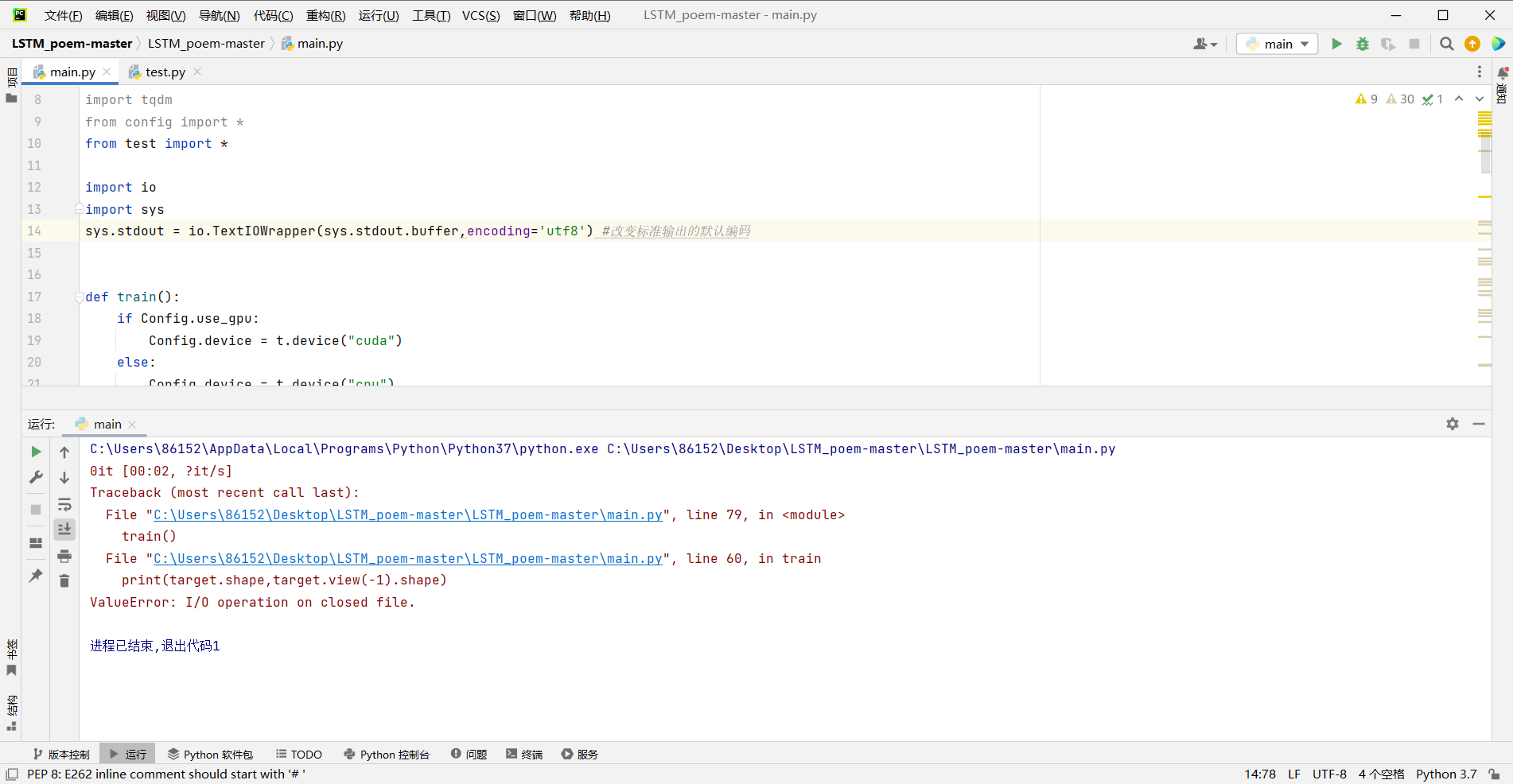Screen dimensions: 1513x784
Task: Select main.py breadcrumb in navigation bar
Action: click(313, 43)
